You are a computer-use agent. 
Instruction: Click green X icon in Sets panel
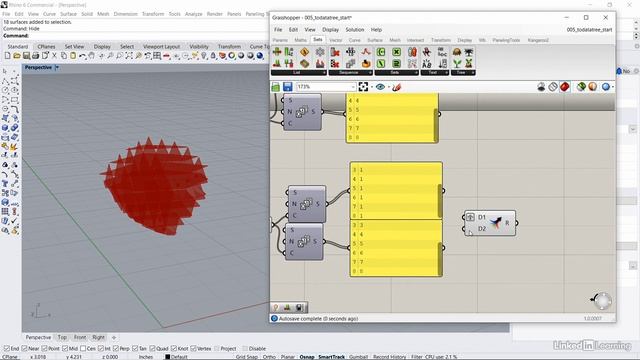coord(396,52)
